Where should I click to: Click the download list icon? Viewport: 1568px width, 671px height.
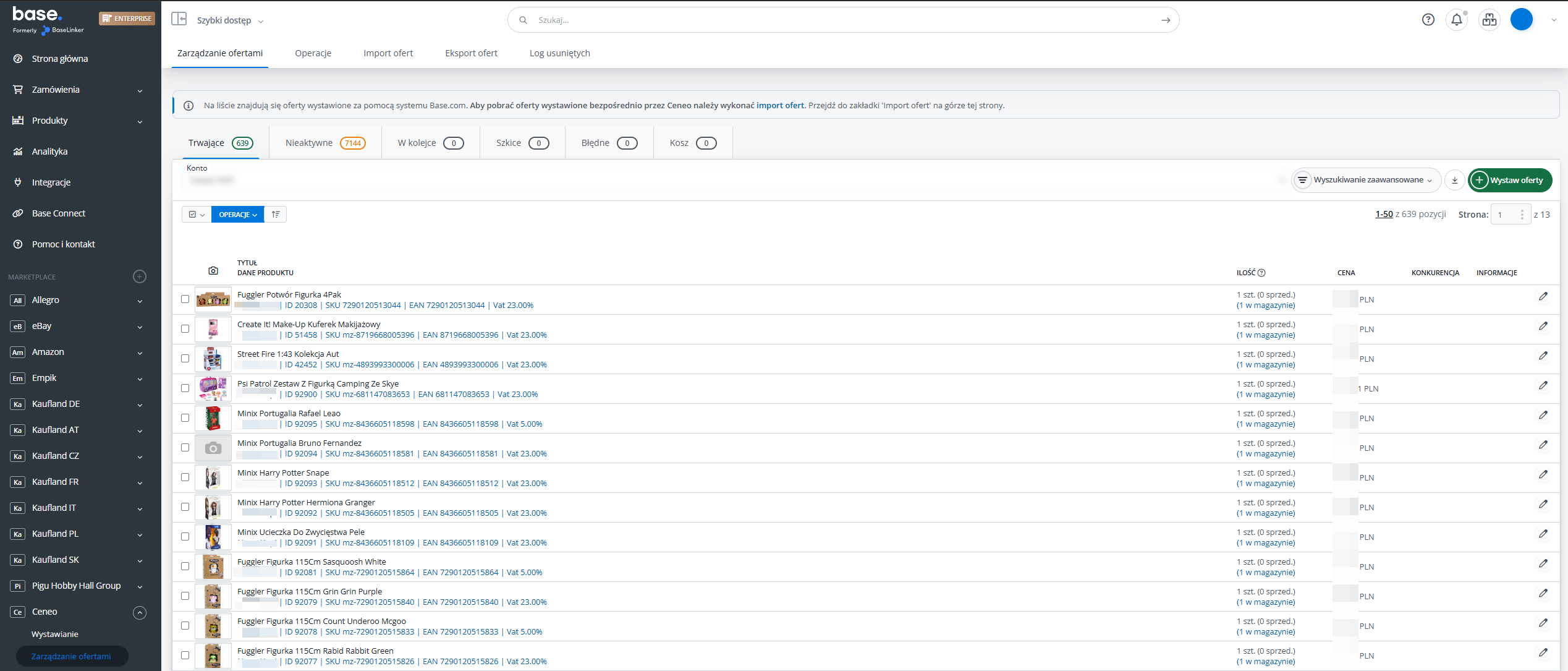tap(1454, 181)
